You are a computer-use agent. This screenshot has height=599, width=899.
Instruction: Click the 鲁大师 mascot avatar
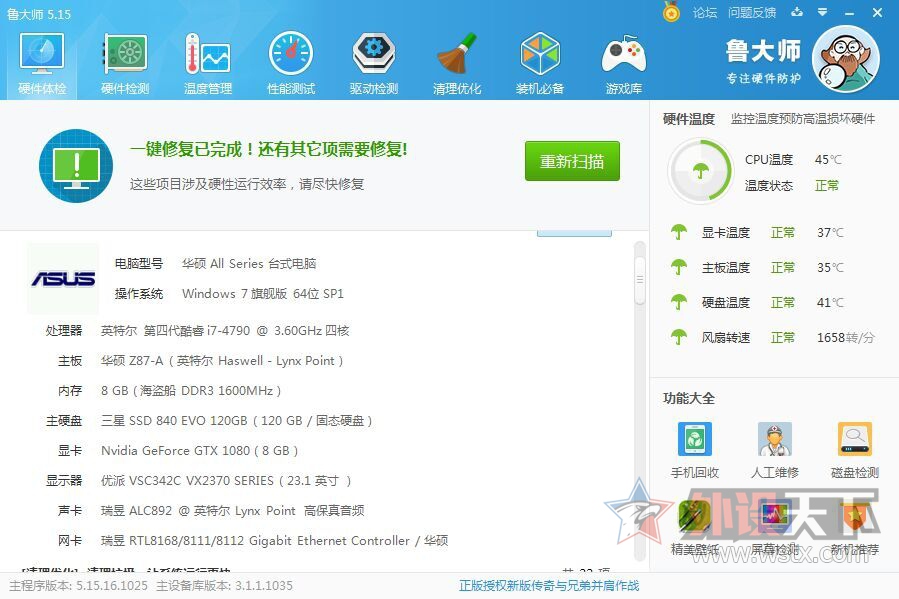[x=846, y=59]
